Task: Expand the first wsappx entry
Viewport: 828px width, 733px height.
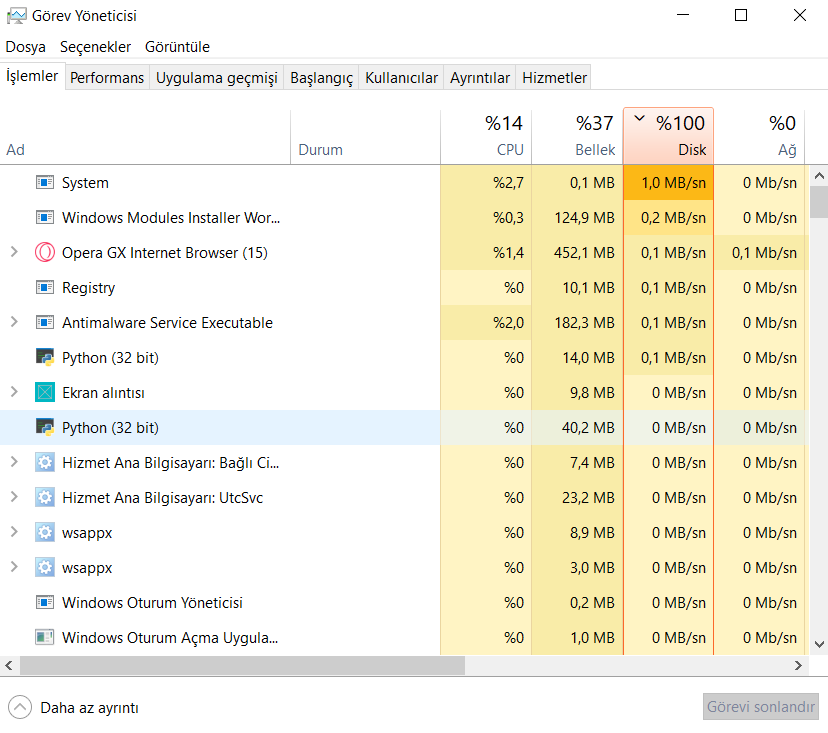Action: pyautogui.click(x=14, y=533)
